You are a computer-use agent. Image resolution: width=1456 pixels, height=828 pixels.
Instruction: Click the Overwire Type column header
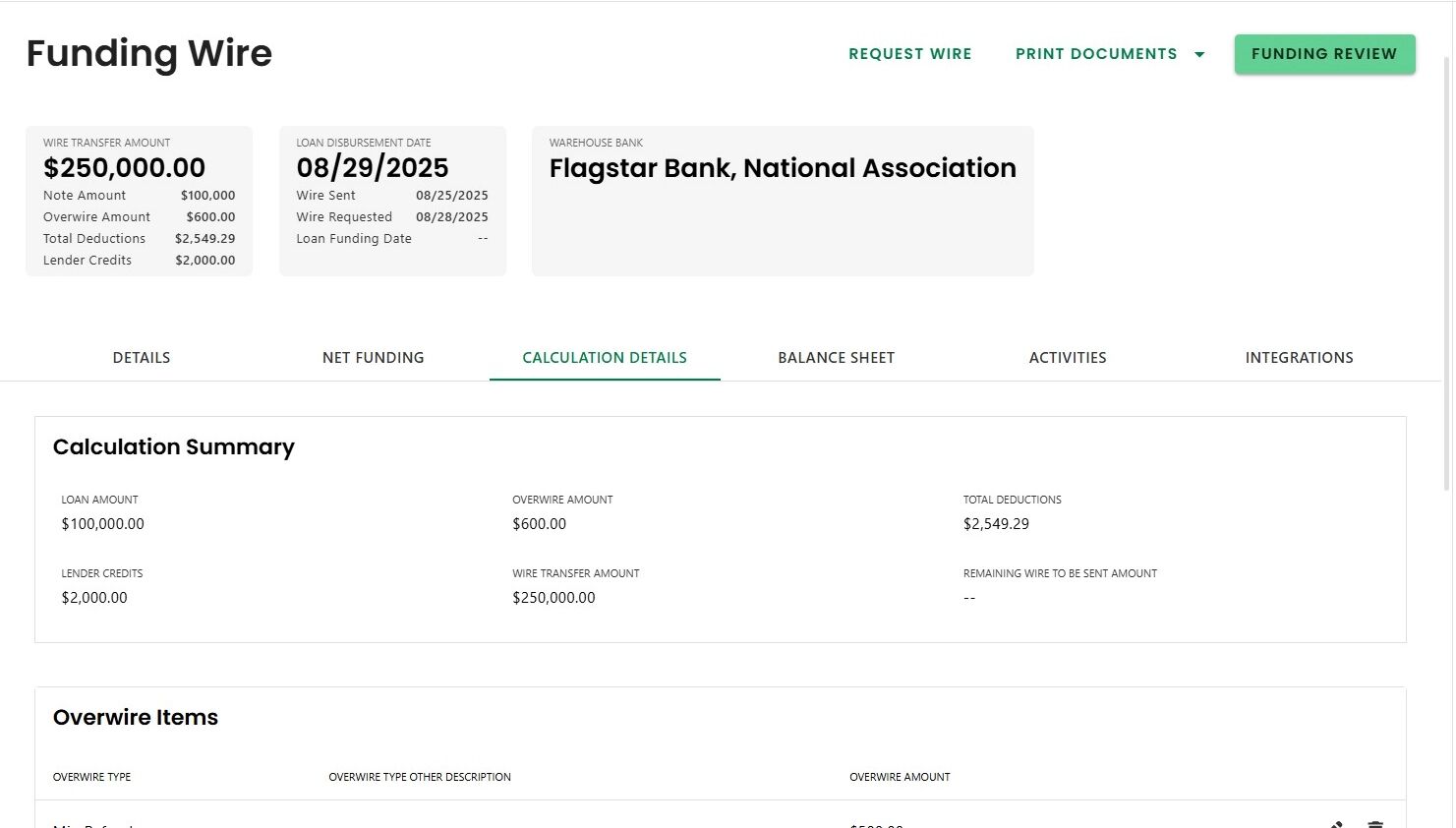91,777
